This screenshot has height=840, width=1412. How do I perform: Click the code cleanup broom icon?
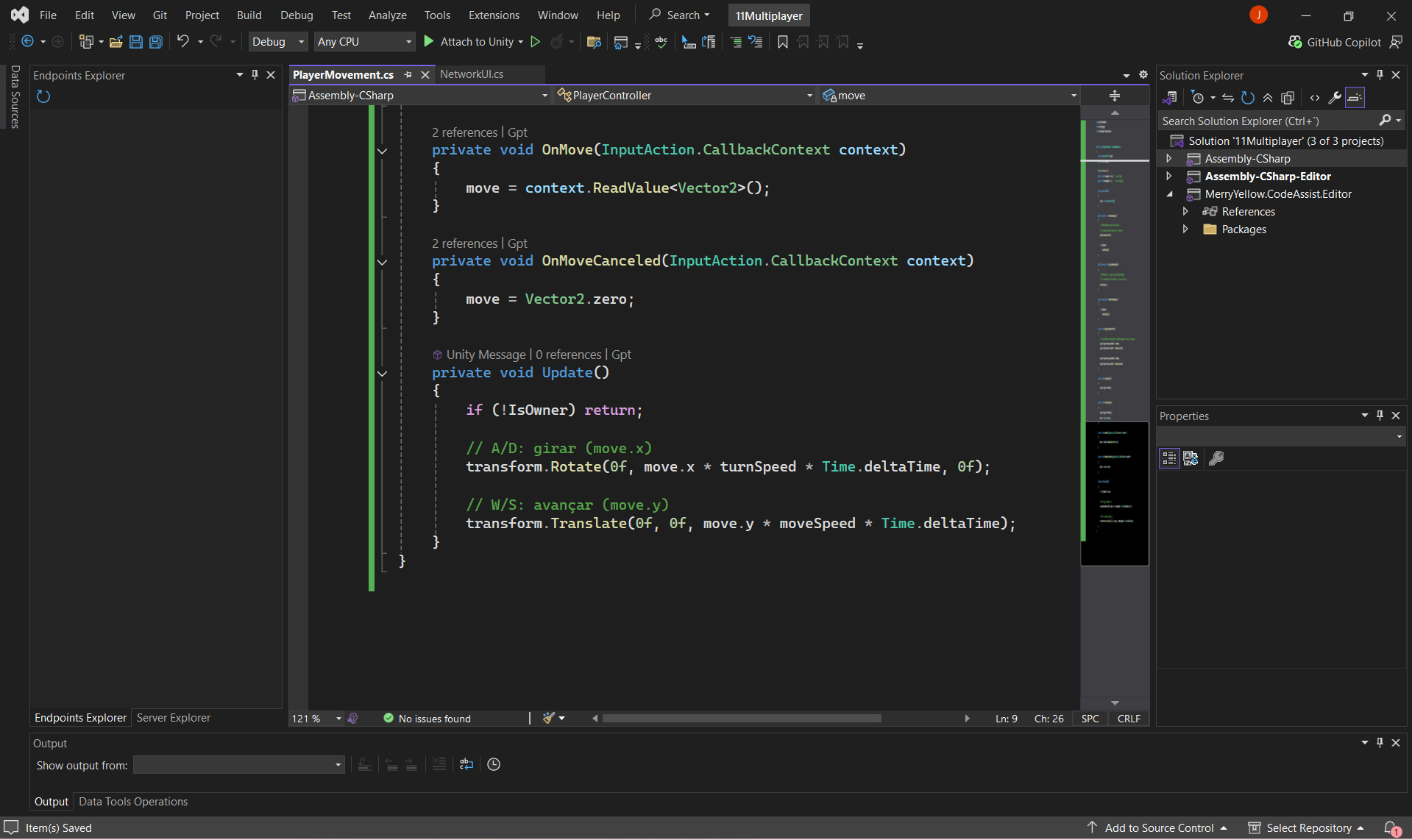tap(549, 718)
